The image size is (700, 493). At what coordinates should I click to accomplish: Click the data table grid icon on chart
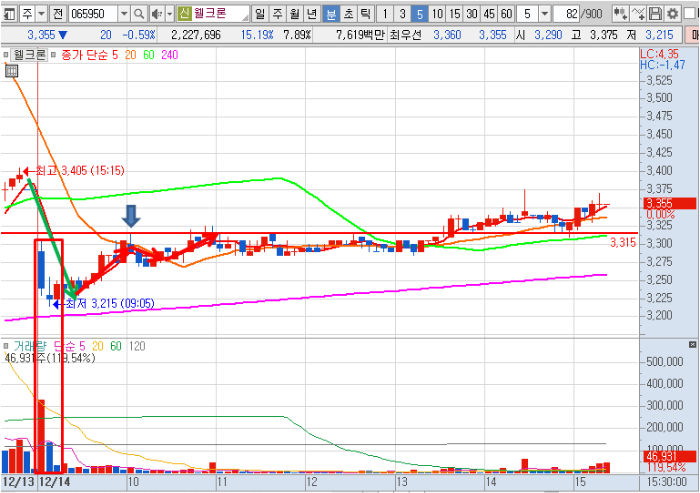(x=12, y=71)
